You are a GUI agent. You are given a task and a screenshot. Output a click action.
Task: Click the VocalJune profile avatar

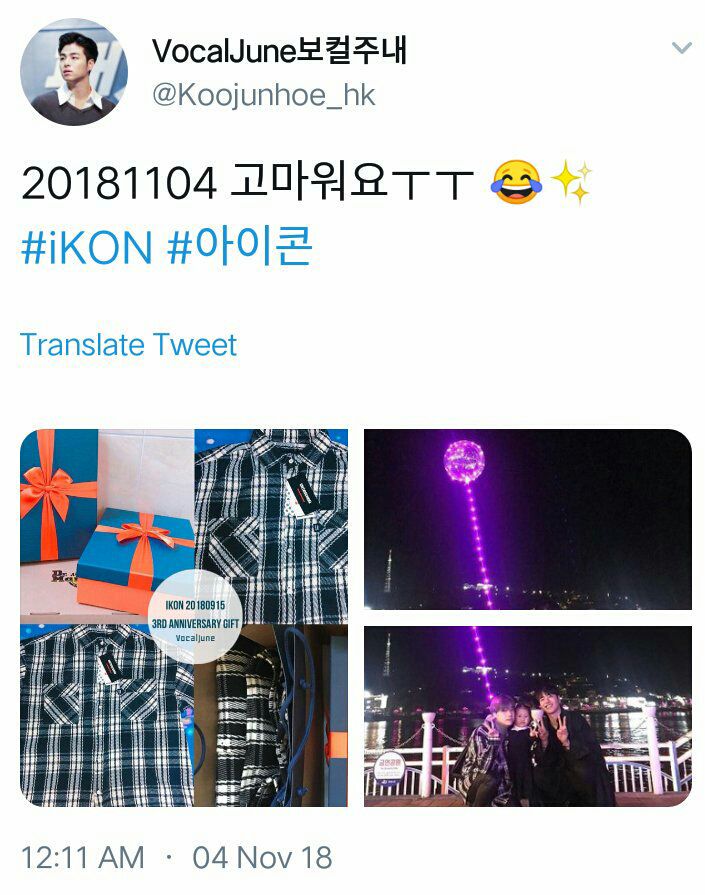click(x=74, y=71)
